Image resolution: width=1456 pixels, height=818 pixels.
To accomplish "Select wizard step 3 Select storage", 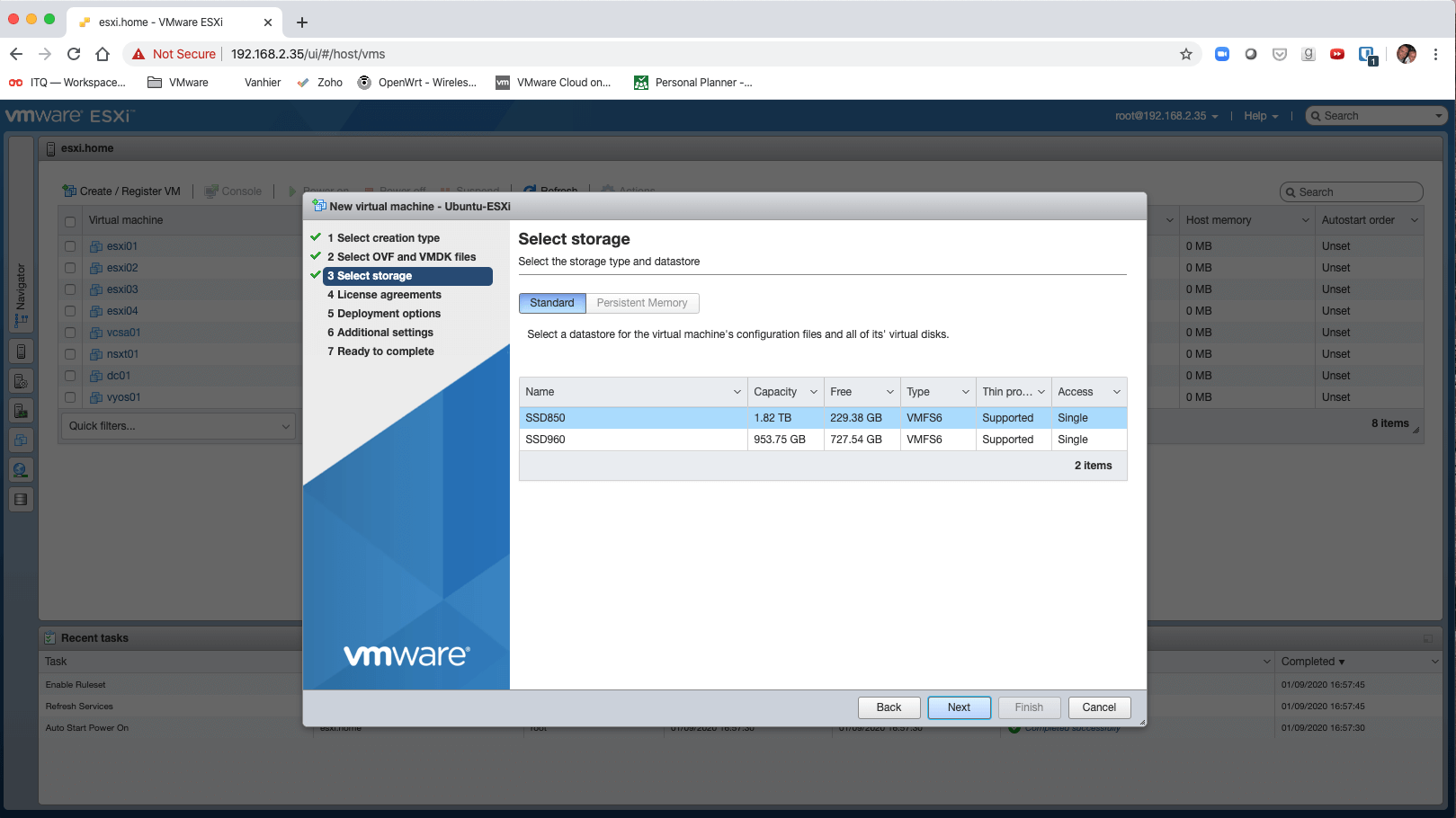I will click(407, 276).
